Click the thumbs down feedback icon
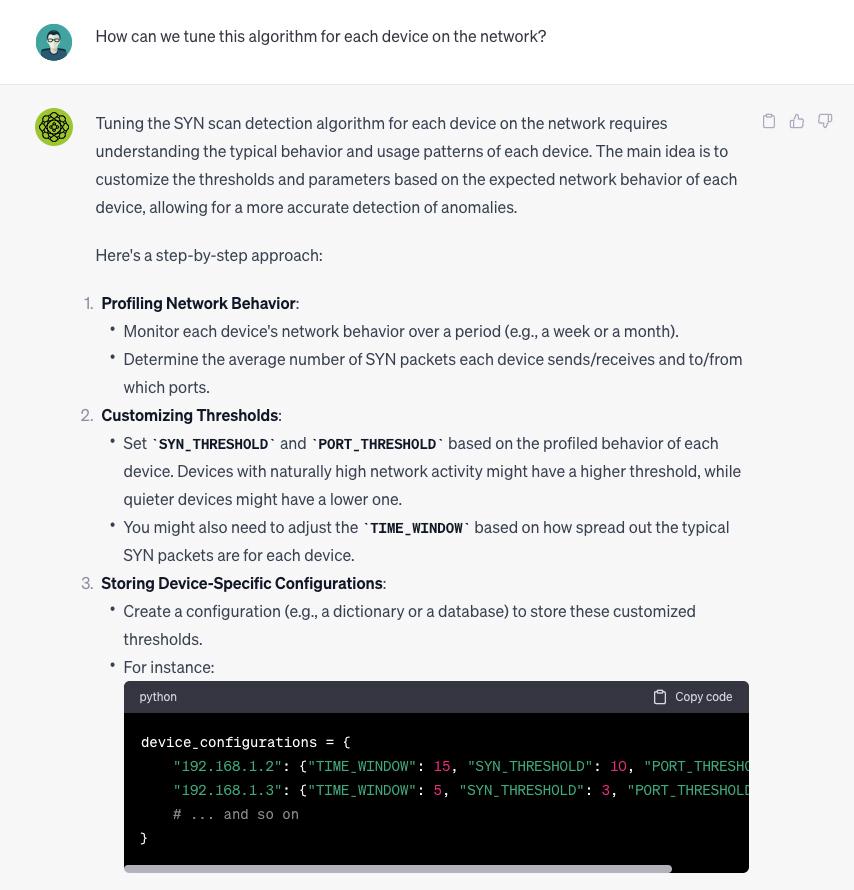 tap(825, 121)
